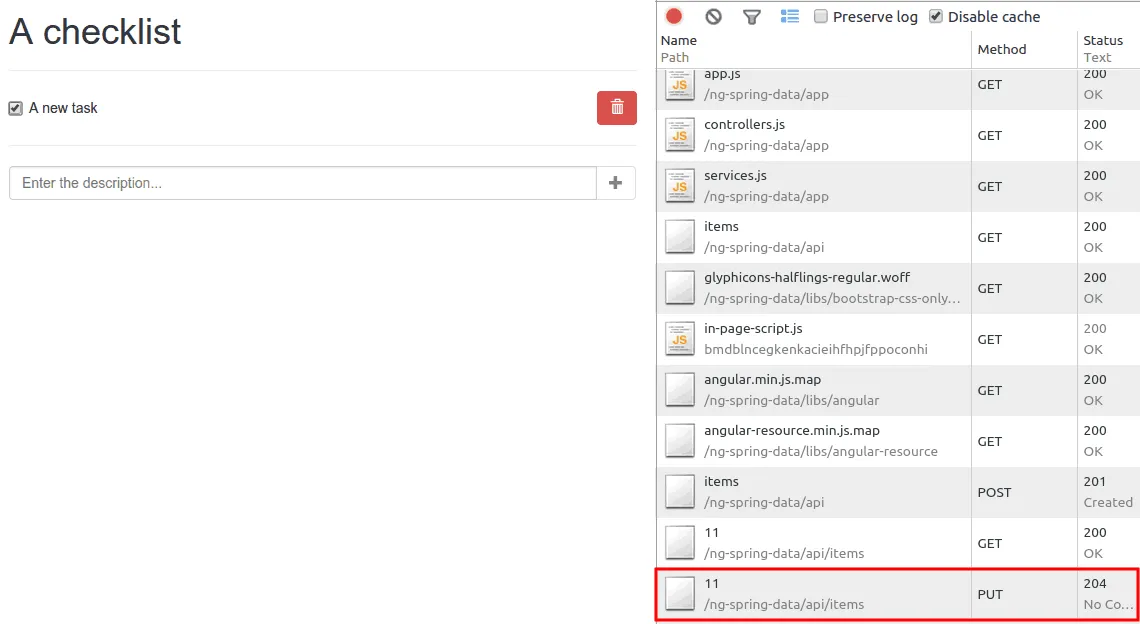This screenshot has height=624, width=1140.
Task: Sort requests by the Name column header
Action: (678, 41)
